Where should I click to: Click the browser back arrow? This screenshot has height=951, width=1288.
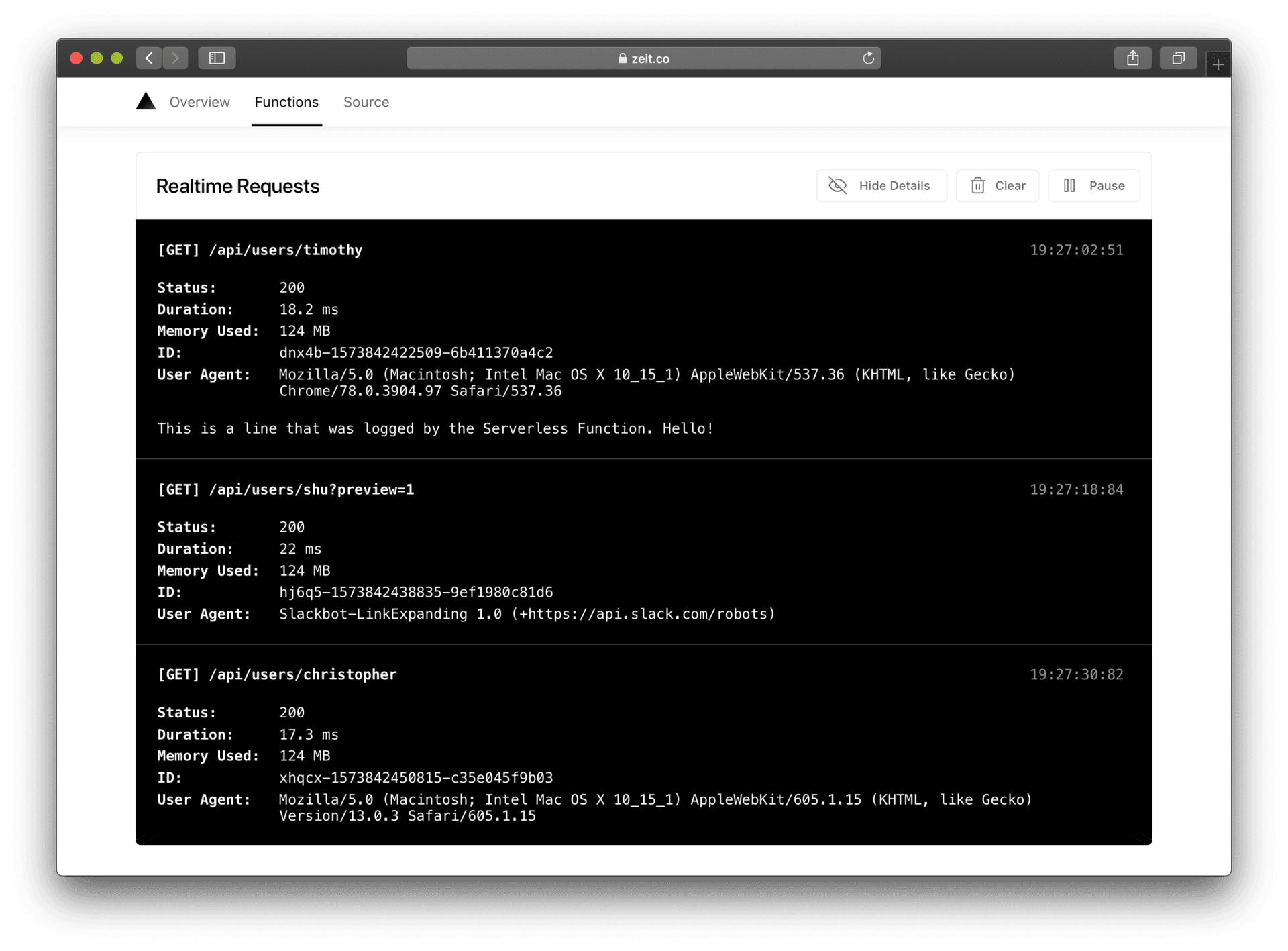[x=149, y=58]
